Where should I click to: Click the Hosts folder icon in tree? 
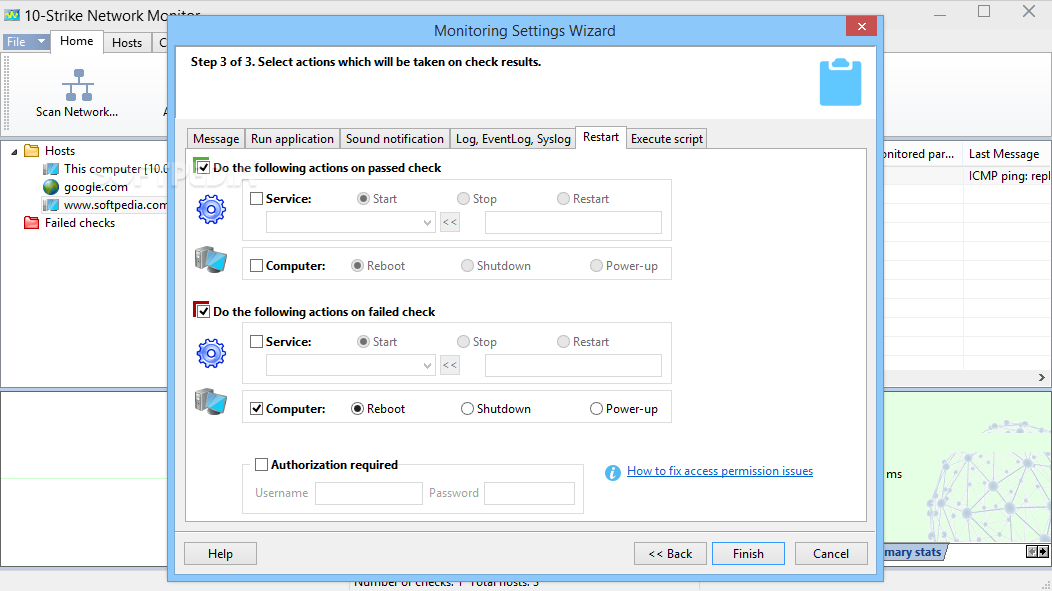coord(32,150)
